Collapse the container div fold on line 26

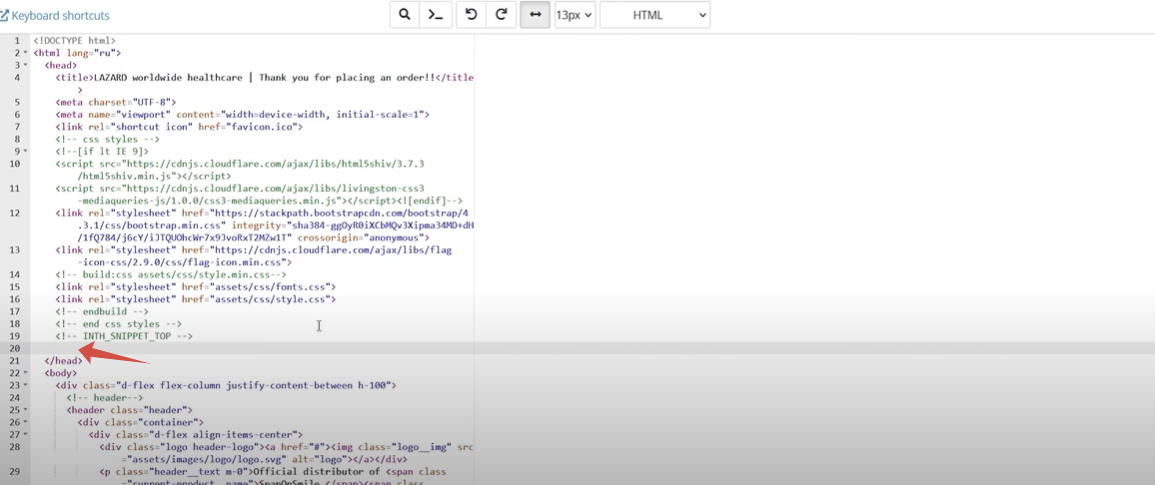click(x=26, y=422)
